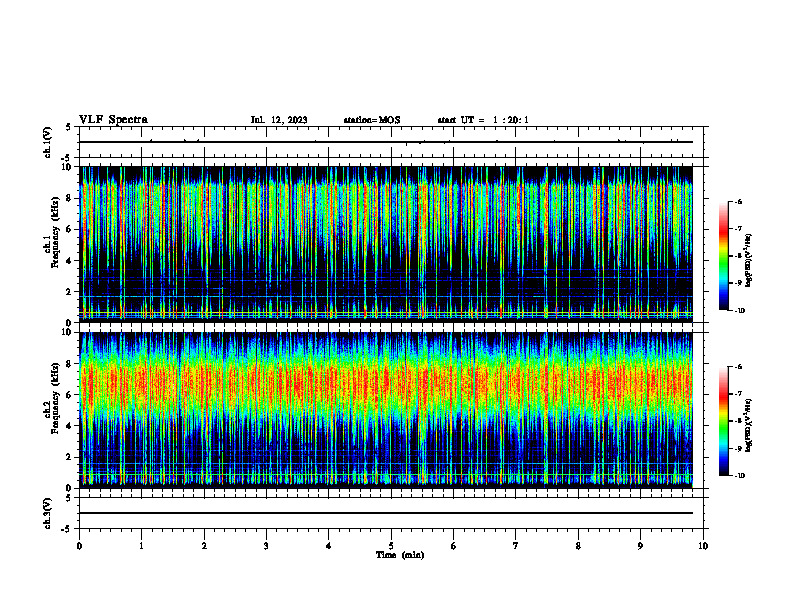Click the time axis tick label "3"
The width and height of the screenshot is (792, 612).
(266, 546)
